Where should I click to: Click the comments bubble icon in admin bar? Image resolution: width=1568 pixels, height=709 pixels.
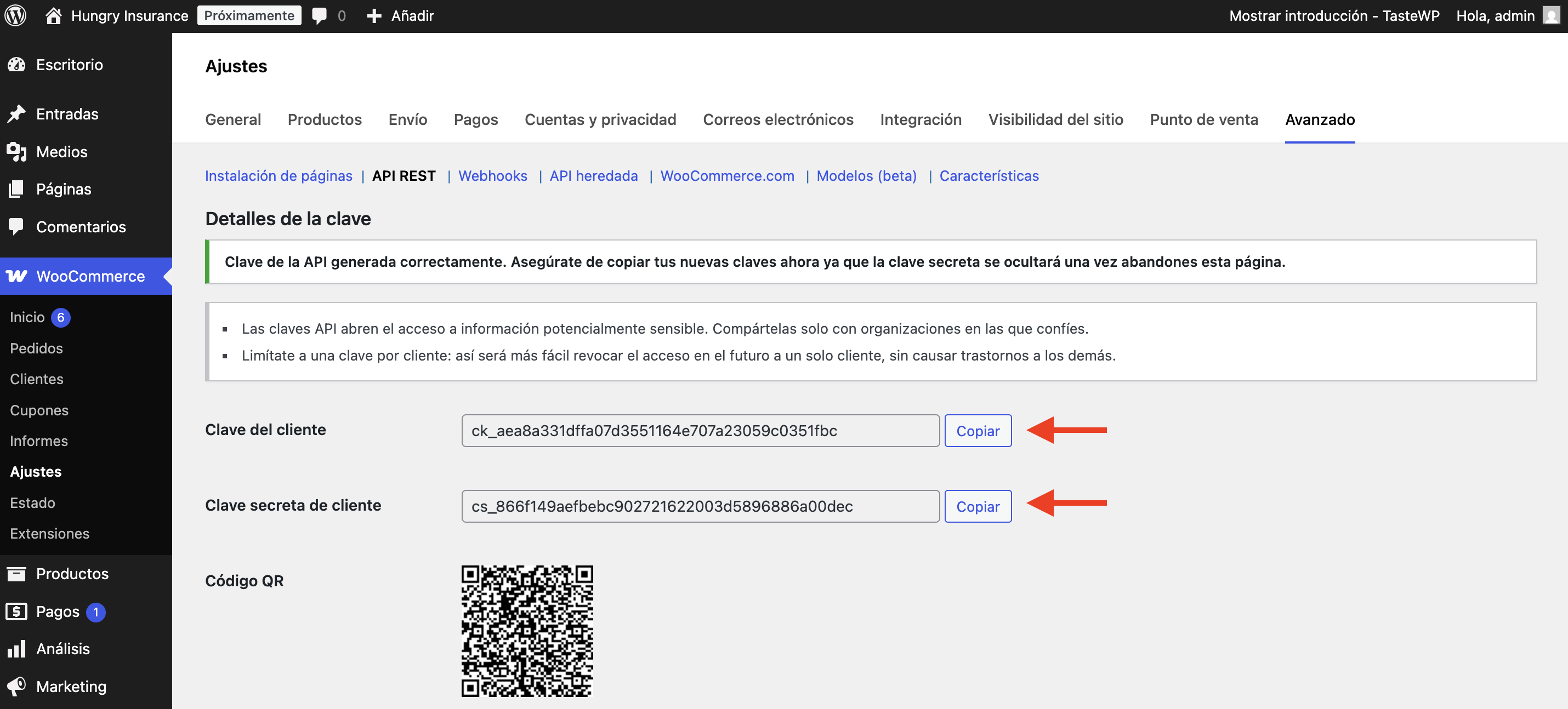(319, 16)
